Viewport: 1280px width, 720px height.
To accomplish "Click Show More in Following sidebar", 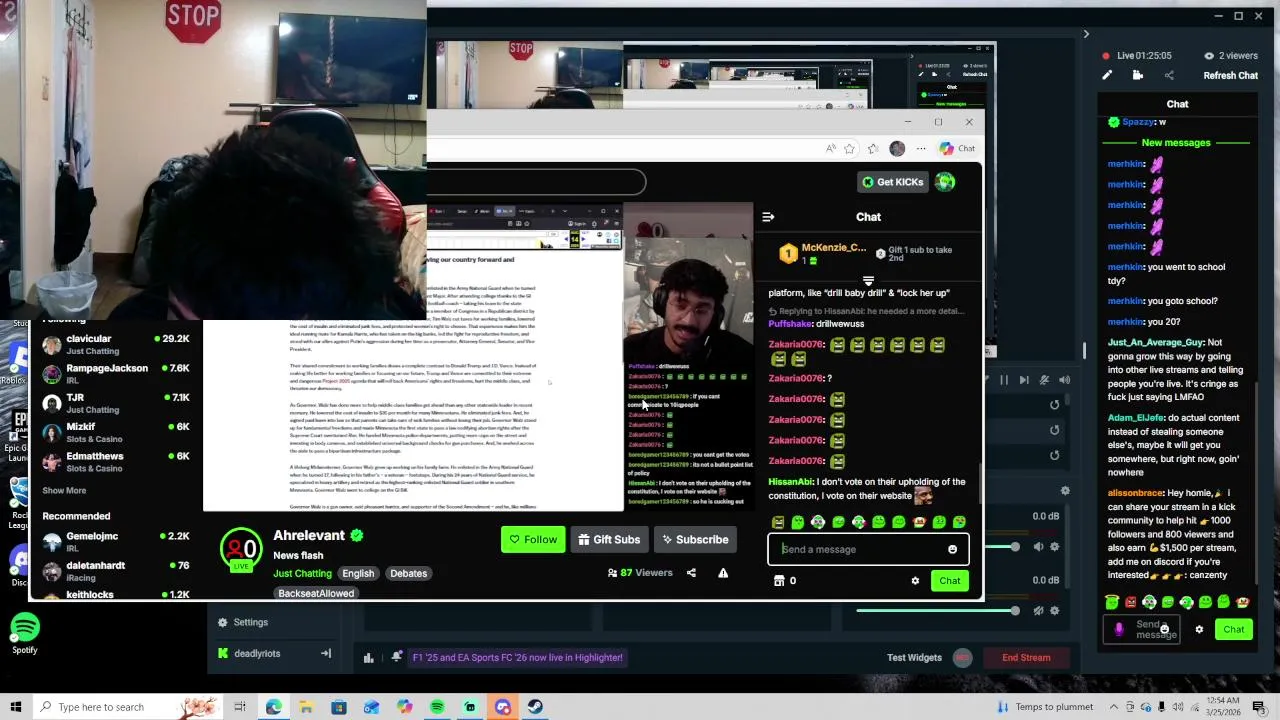I will [x=64, y=491].
